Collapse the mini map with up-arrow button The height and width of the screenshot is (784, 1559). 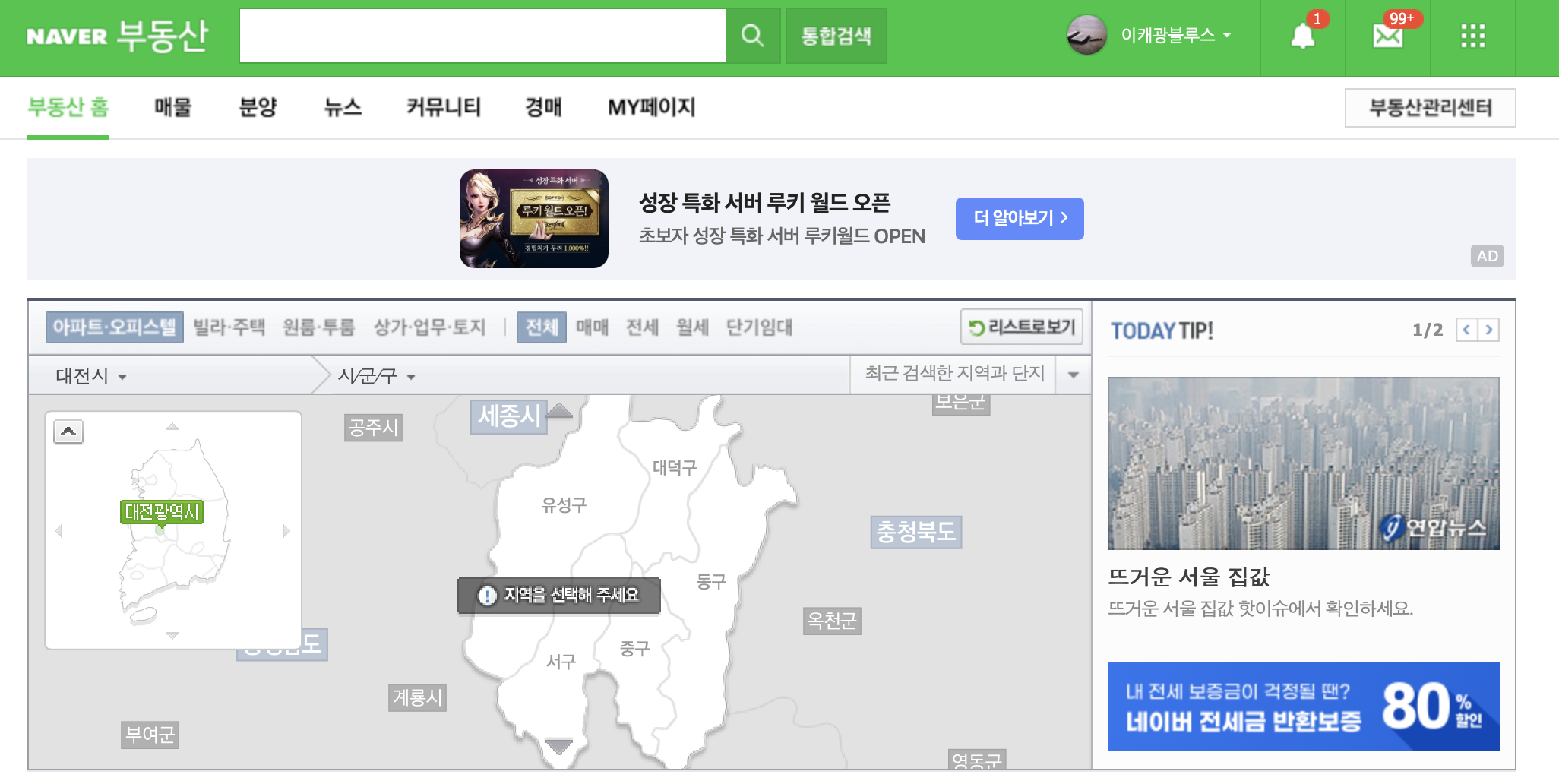[x=68, y=432]
